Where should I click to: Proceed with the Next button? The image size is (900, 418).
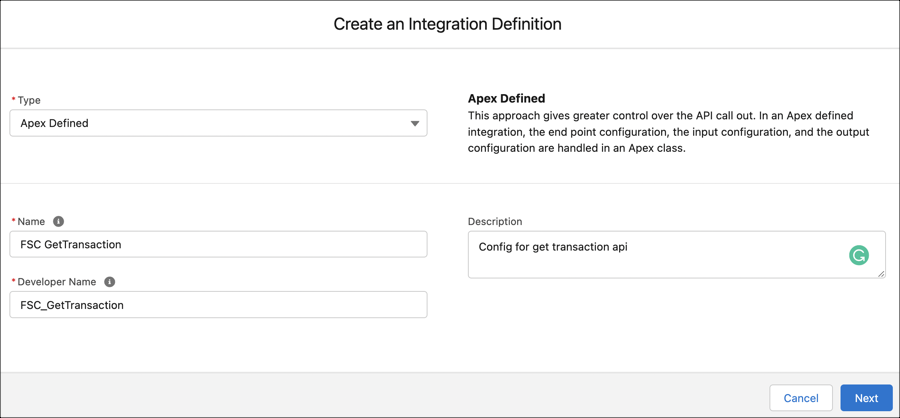click(866, 398)
